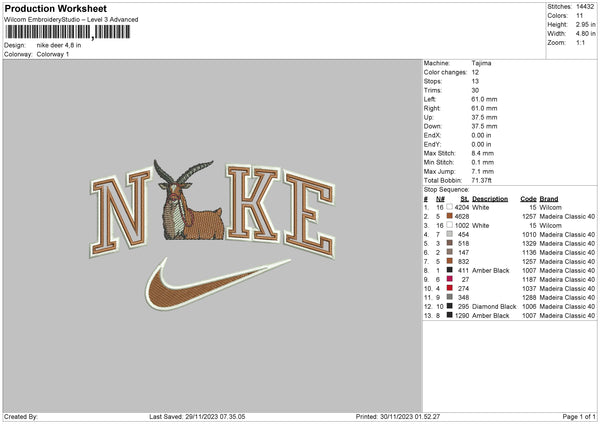
Task: Click the barcode under the worksheet title
Action: (67, 32)
